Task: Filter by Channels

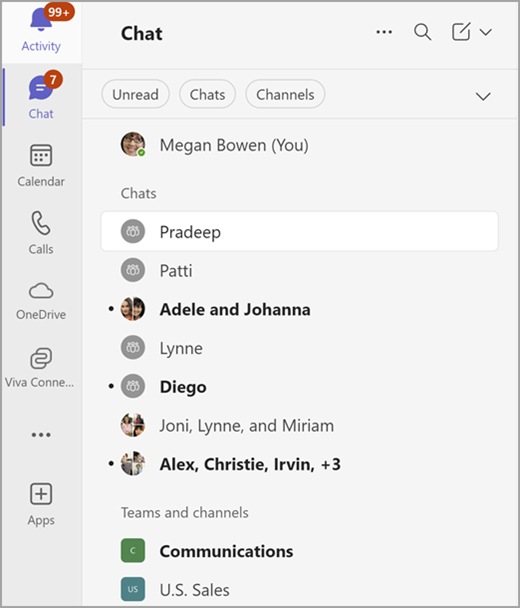Action: pyautogui.click(x=285, y=94)
